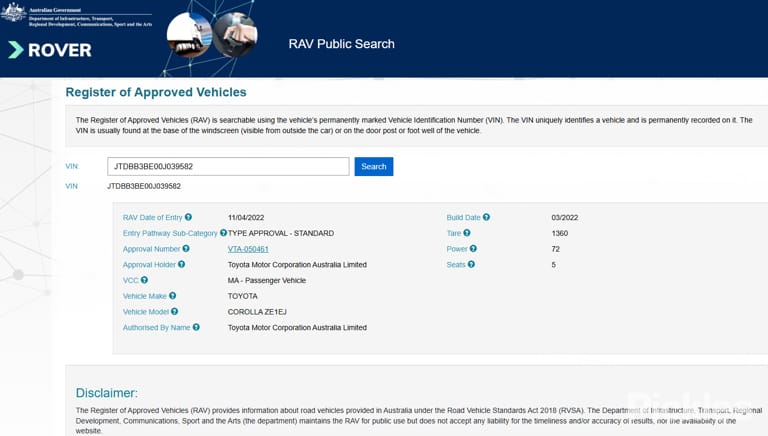Click the car interior circular header image
This screenshot has height=436, width=768.
click(236, 35)
